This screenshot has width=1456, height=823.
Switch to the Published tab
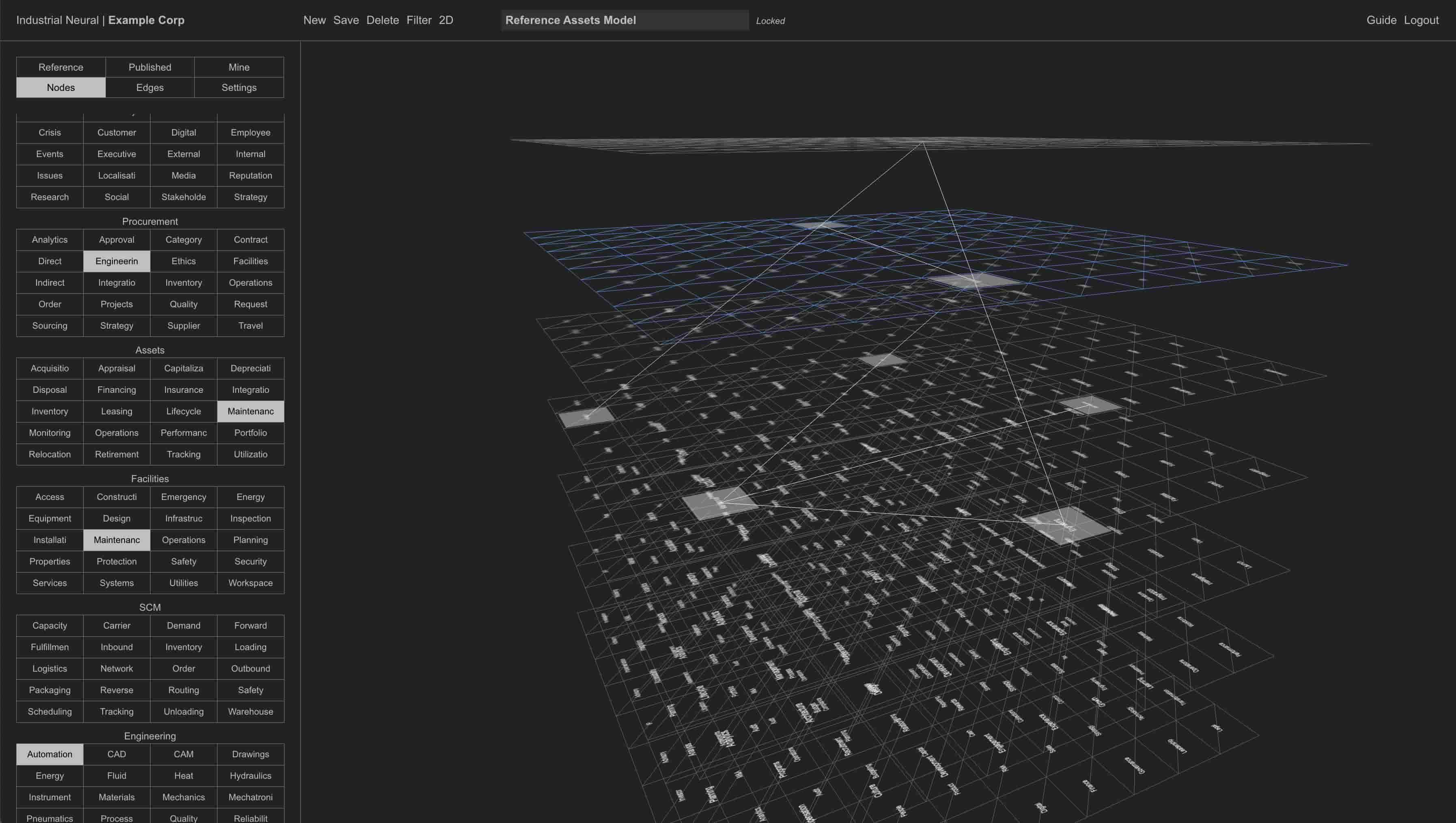150,67
